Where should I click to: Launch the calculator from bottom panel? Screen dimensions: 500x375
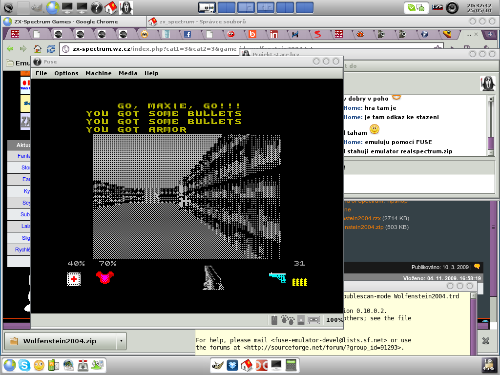tap(291, 365)
